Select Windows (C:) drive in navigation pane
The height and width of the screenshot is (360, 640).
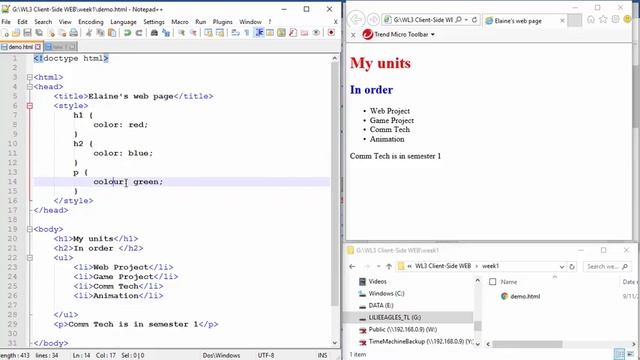click(x=382, y=293)
